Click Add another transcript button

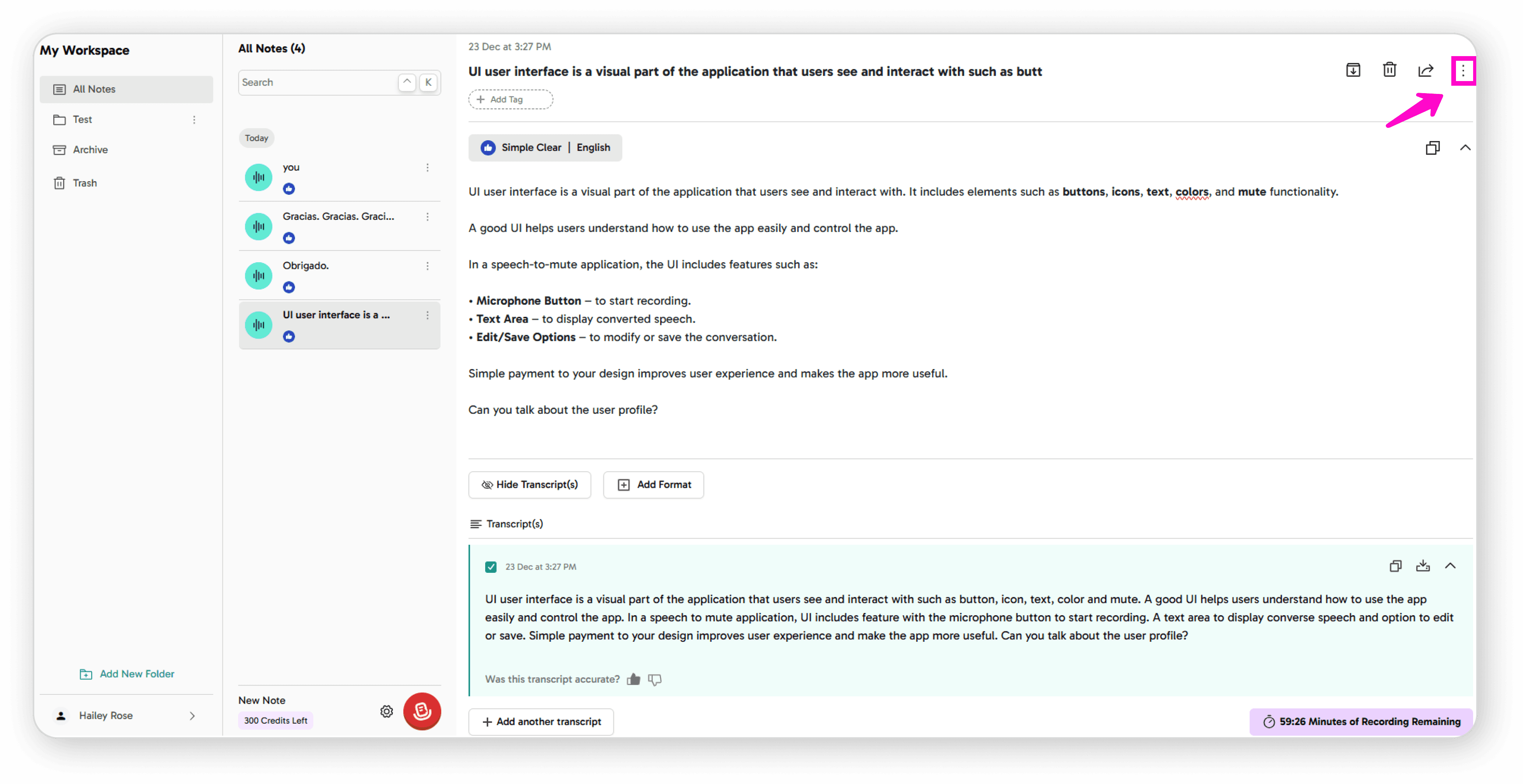click(x=541, y=721)
